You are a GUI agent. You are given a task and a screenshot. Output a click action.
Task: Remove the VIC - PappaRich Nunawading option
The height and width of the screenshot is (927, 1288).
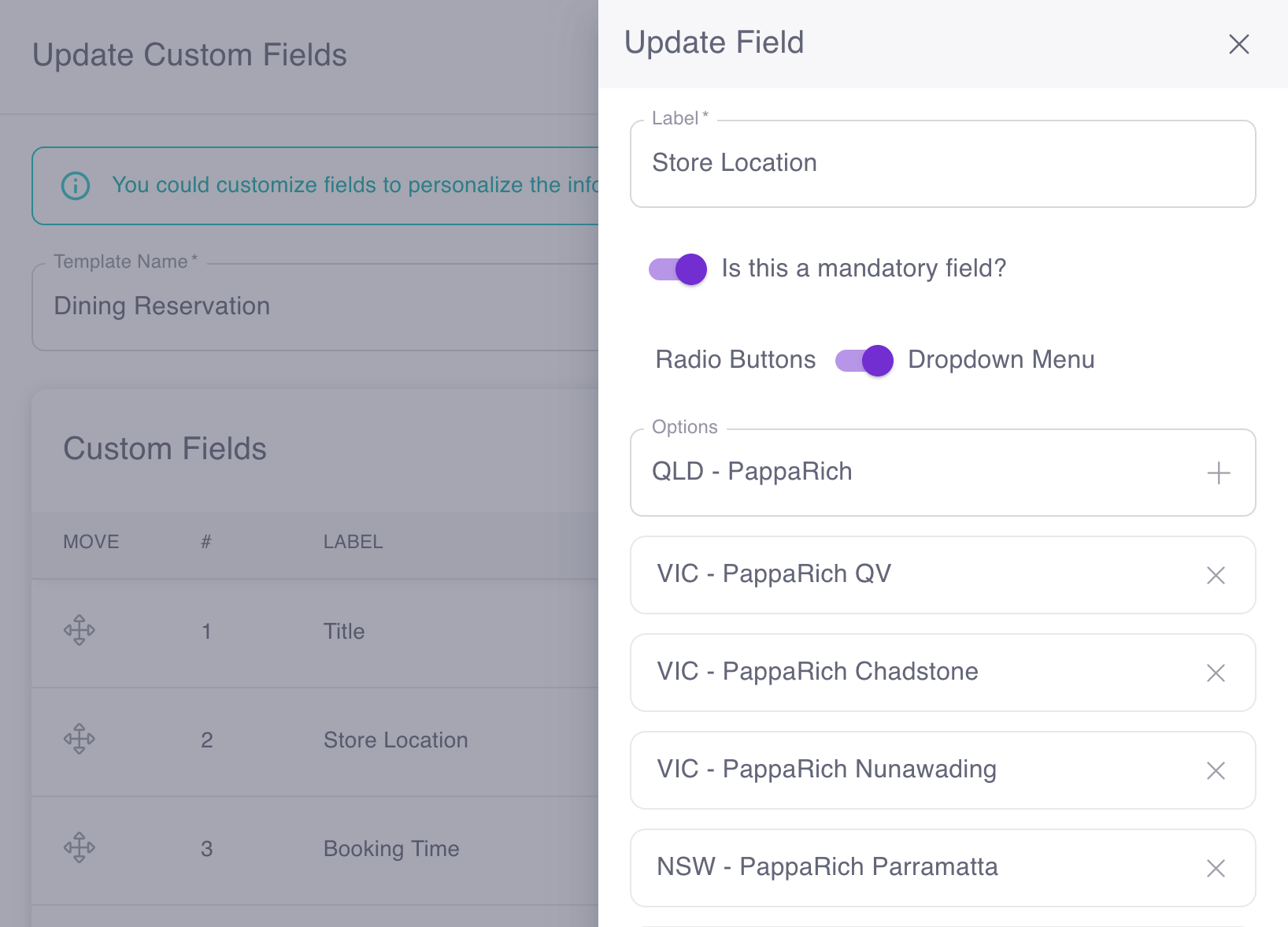click(1216, 770)
